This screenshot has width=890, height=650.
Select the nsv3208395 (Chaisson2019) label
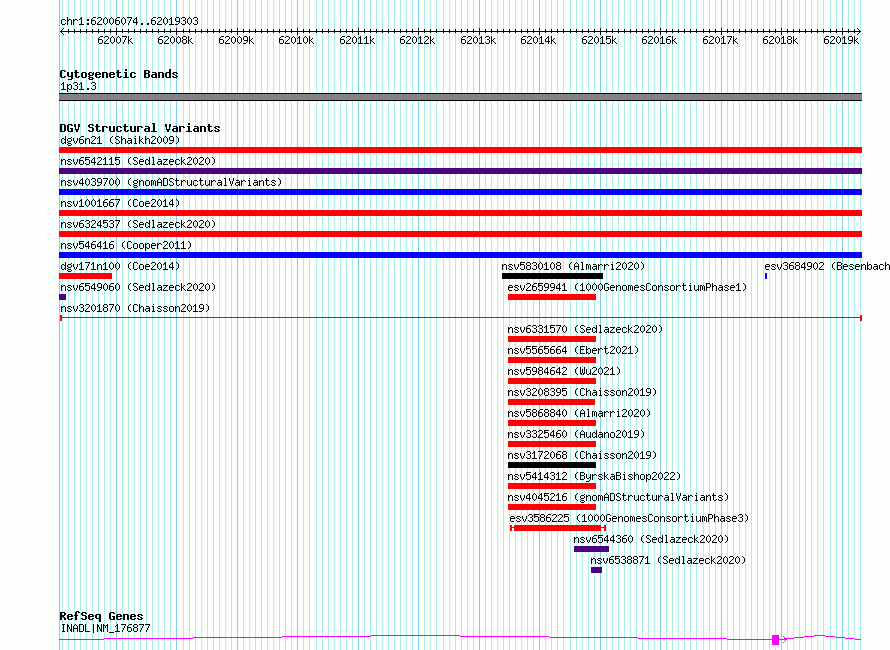582,392
